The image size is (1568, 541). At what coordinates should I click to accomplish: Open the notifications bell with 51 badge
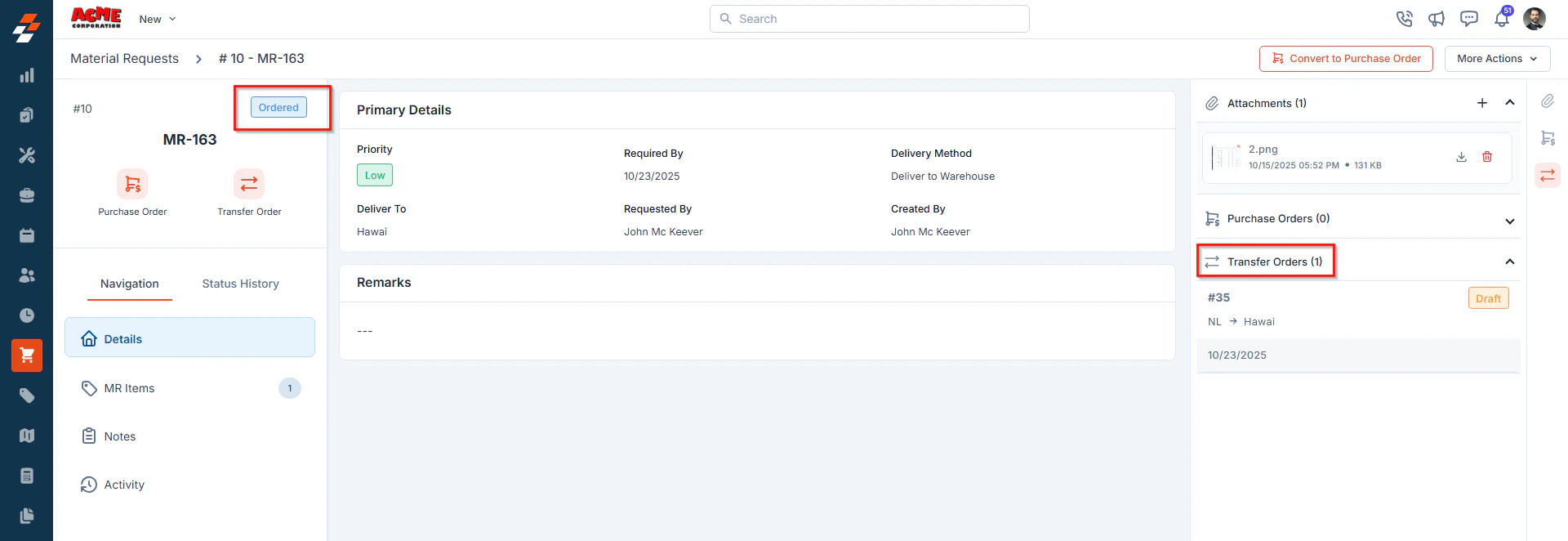(1502, 18)
